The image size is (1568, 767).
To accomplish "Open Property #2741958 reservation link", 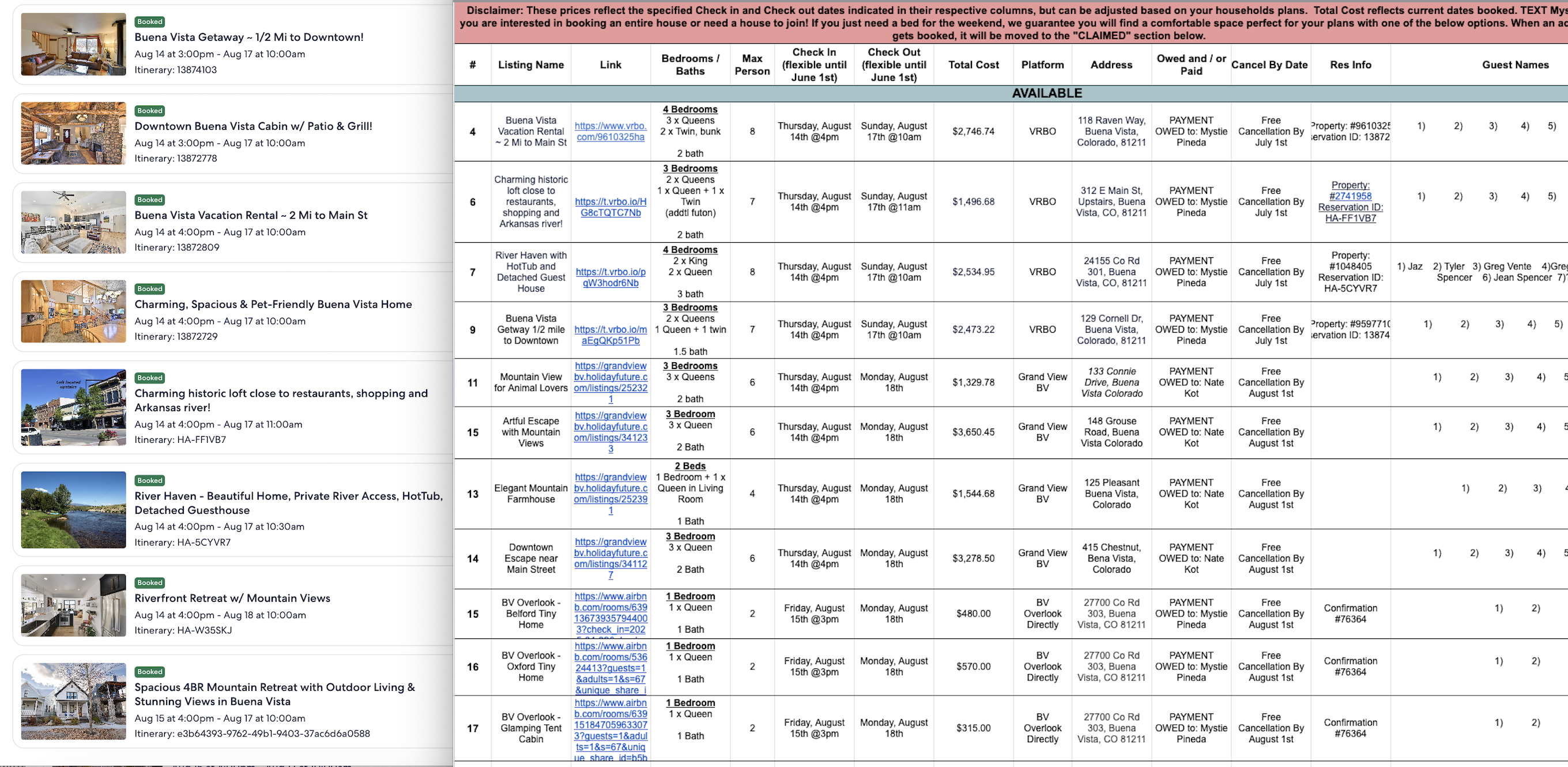I will click(1350, 201).
